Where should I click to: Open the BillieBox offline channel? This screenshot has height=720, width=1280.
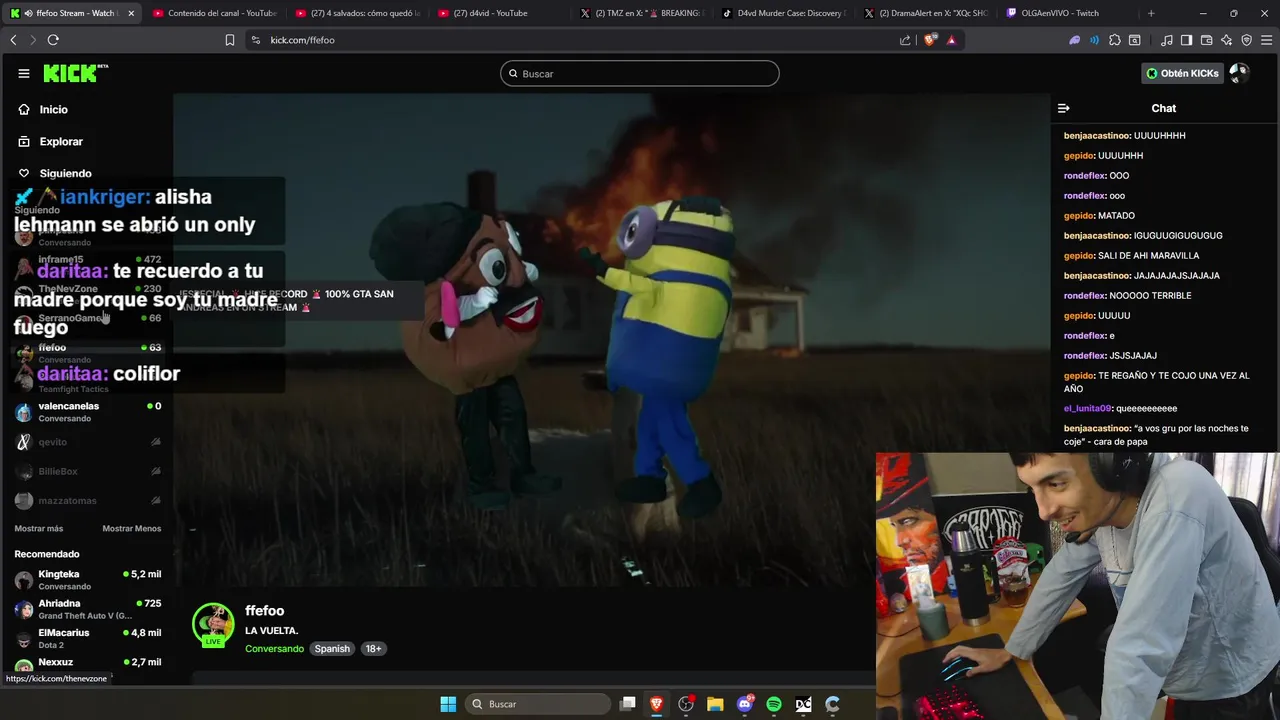point(88,471)
